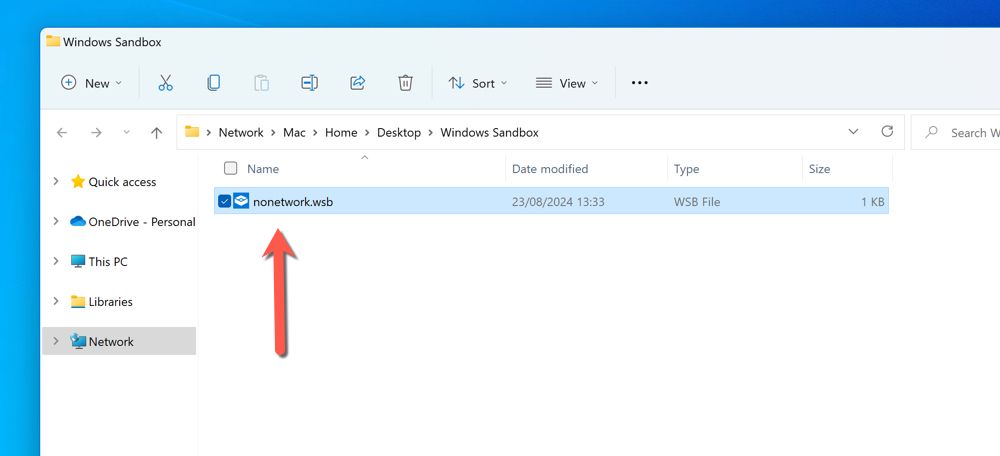1000x456 pixels.
Task: Select the nonetwork.wsb file name
Action: tap(293, 202)
